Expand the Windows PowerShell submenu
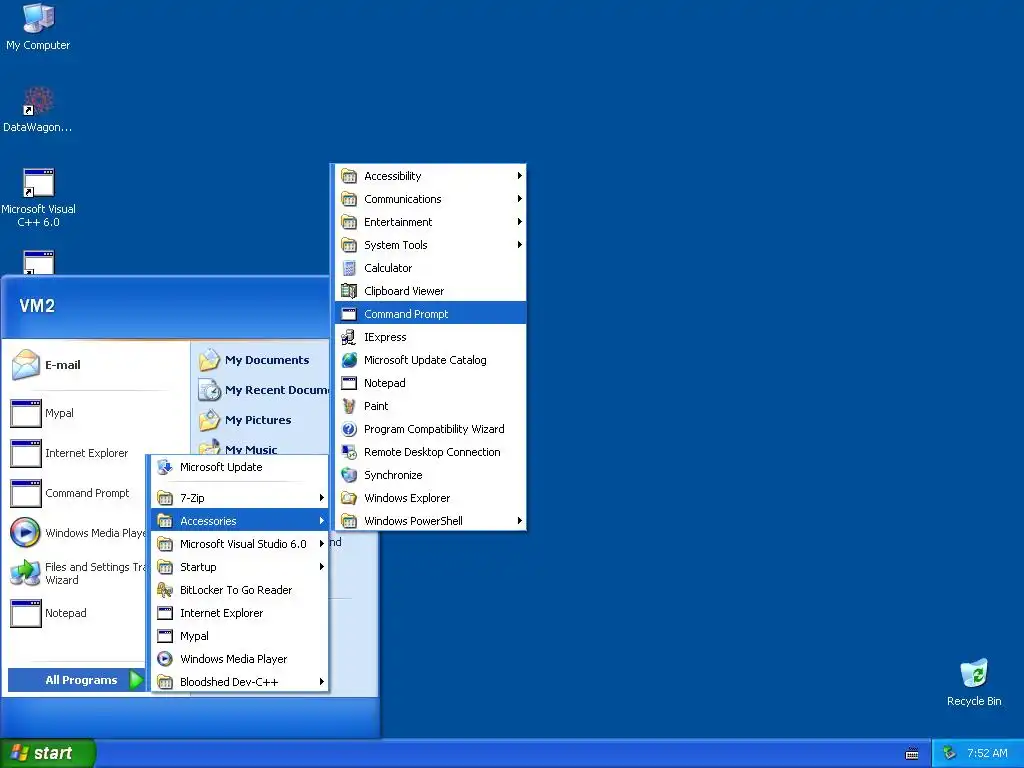Screen dimensions: 1024x768 [430, 520]
